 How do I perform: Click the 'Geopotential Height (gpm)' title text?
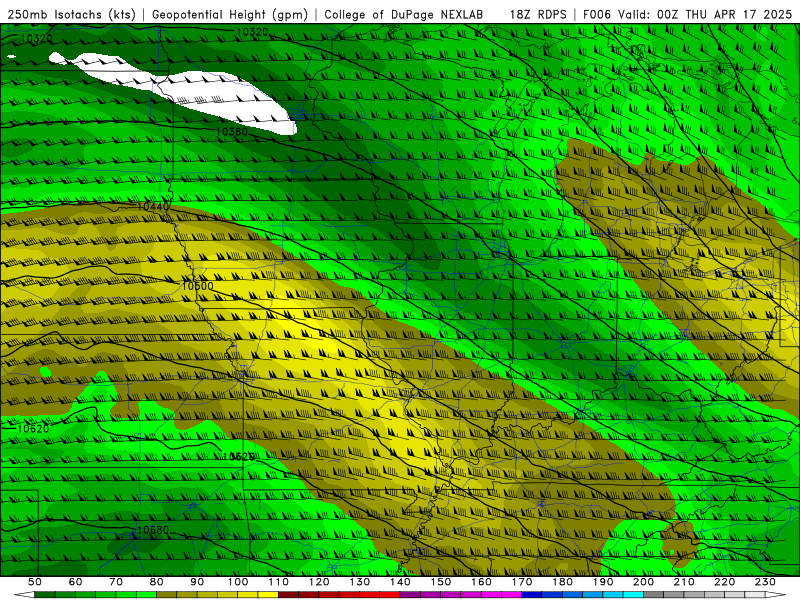coord(230,14)
